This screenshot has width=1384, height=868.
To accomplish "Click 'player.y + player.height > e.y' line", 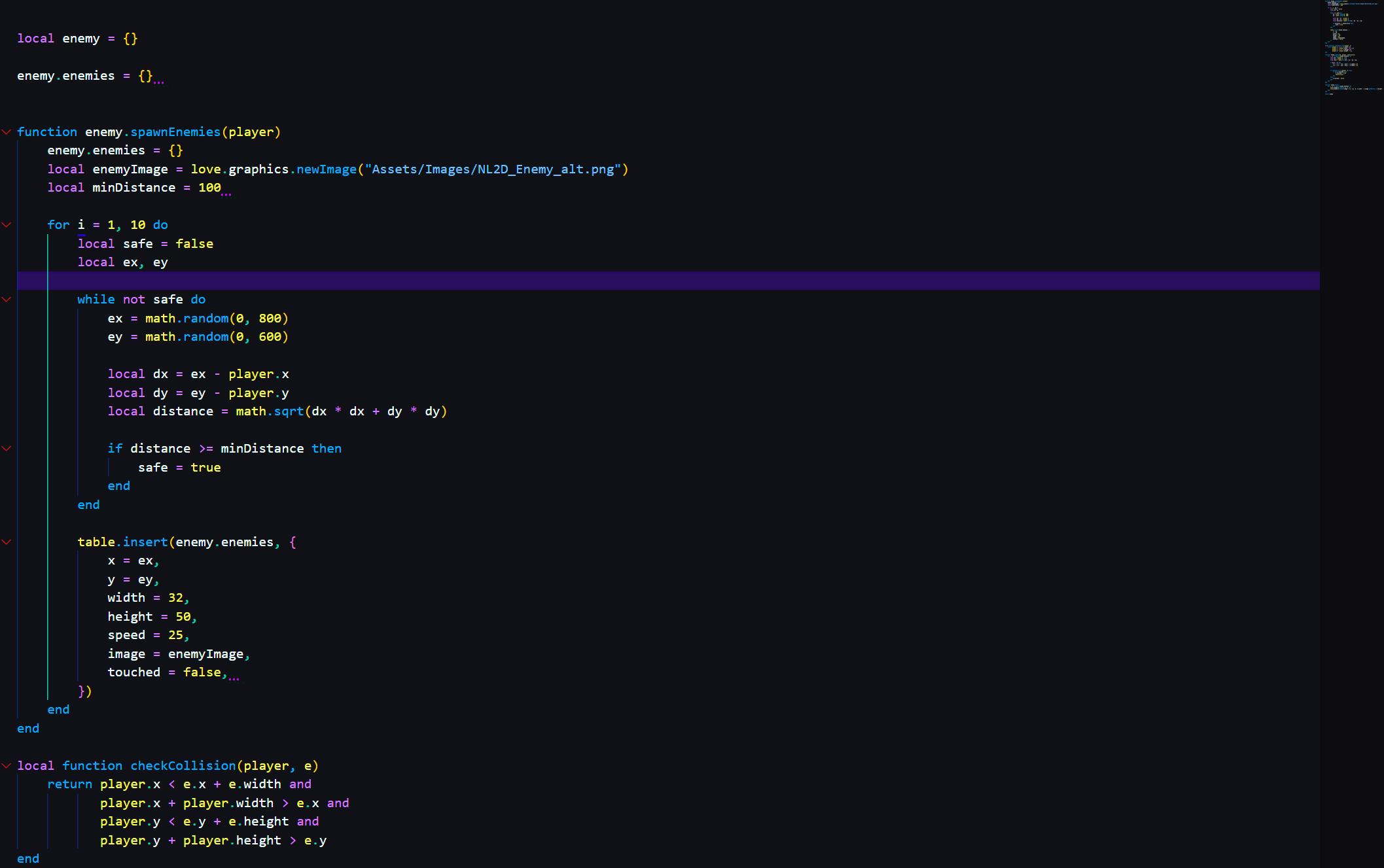I will coord(213,841).
